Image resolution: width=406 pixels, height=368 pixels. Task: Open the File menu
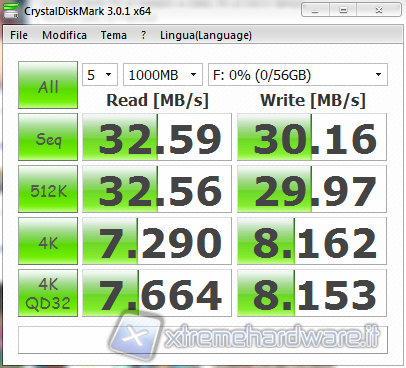pyautogui.click(x=19, y=35)
